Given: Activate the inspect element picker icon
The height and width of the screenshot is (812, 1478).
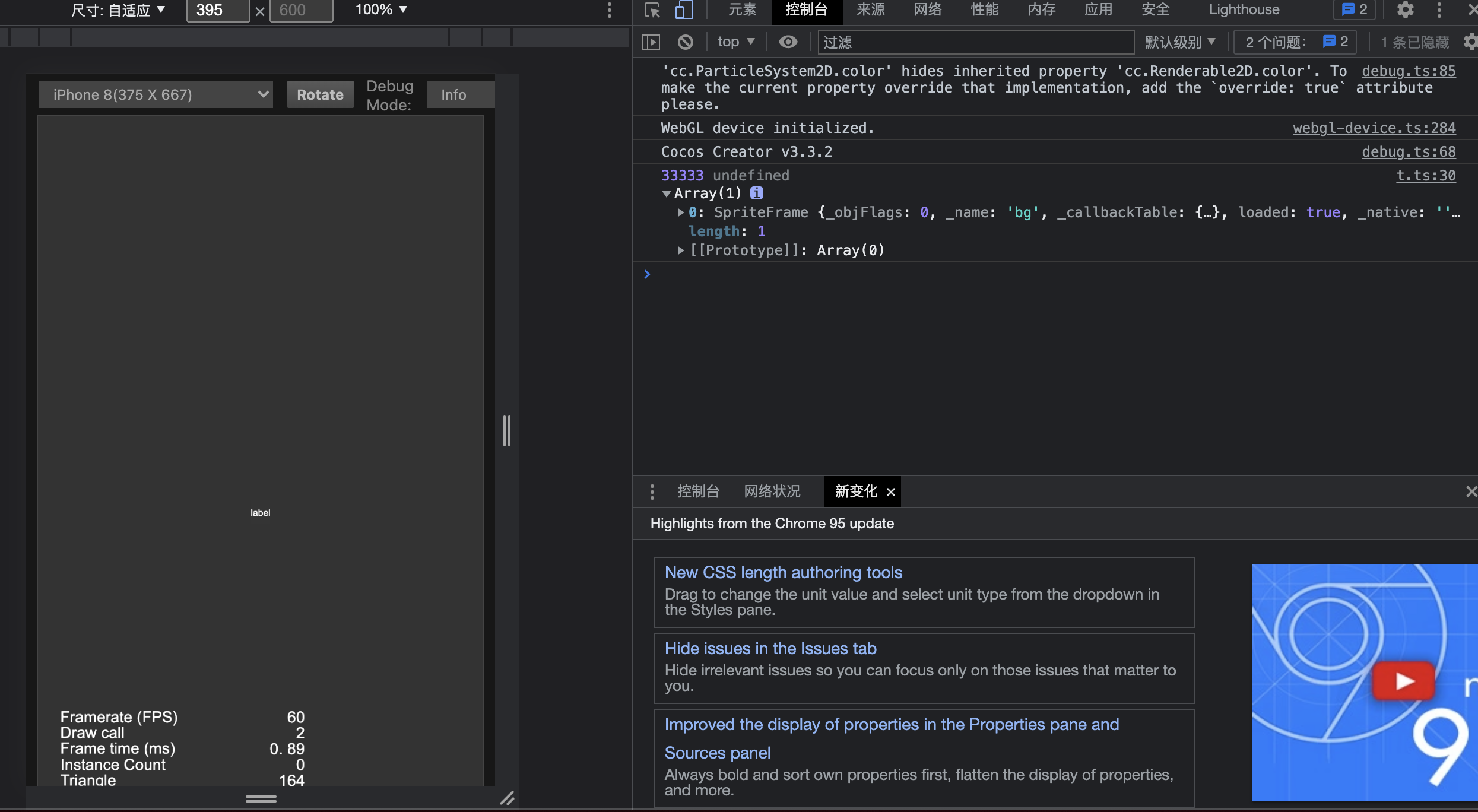Looking at the screenshot, I should [x=652, y=10].
